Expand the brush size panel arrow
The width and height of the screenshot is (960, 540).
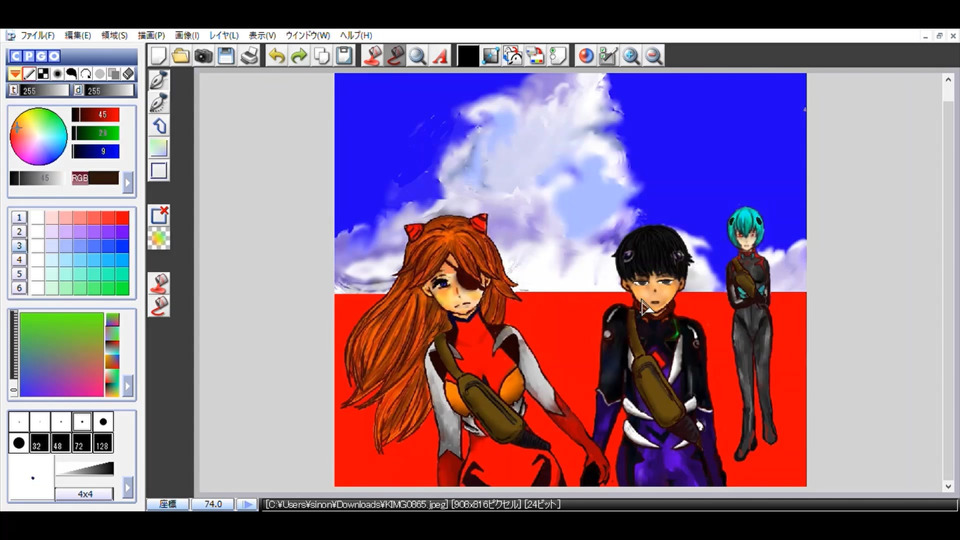[x=127, y=487]
